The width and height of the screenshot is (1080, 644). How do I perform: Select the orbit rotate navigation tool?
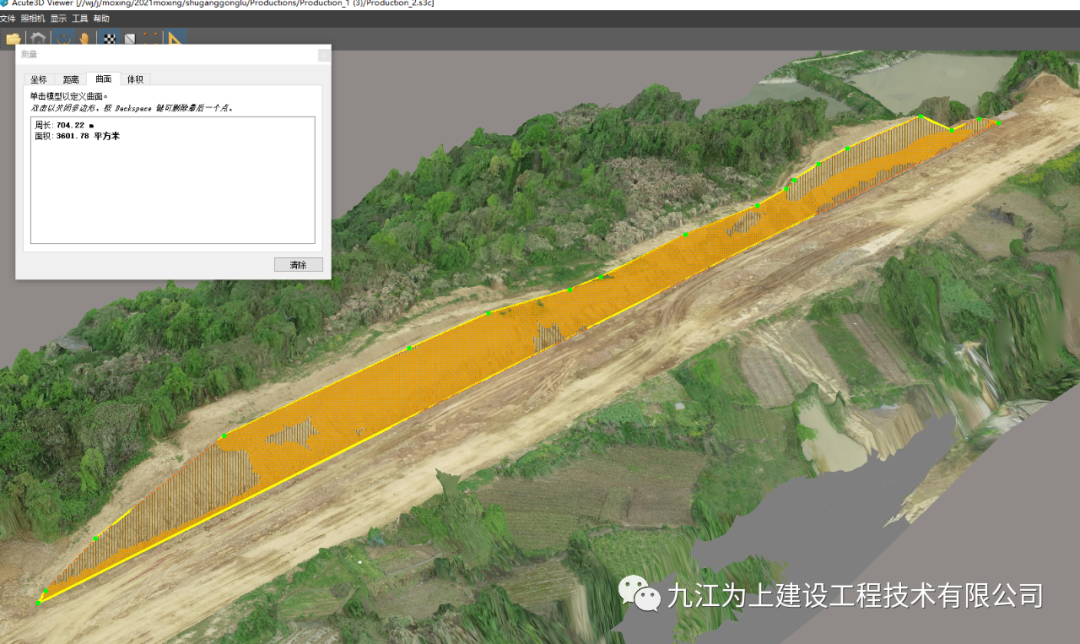[x=63, y=39]
